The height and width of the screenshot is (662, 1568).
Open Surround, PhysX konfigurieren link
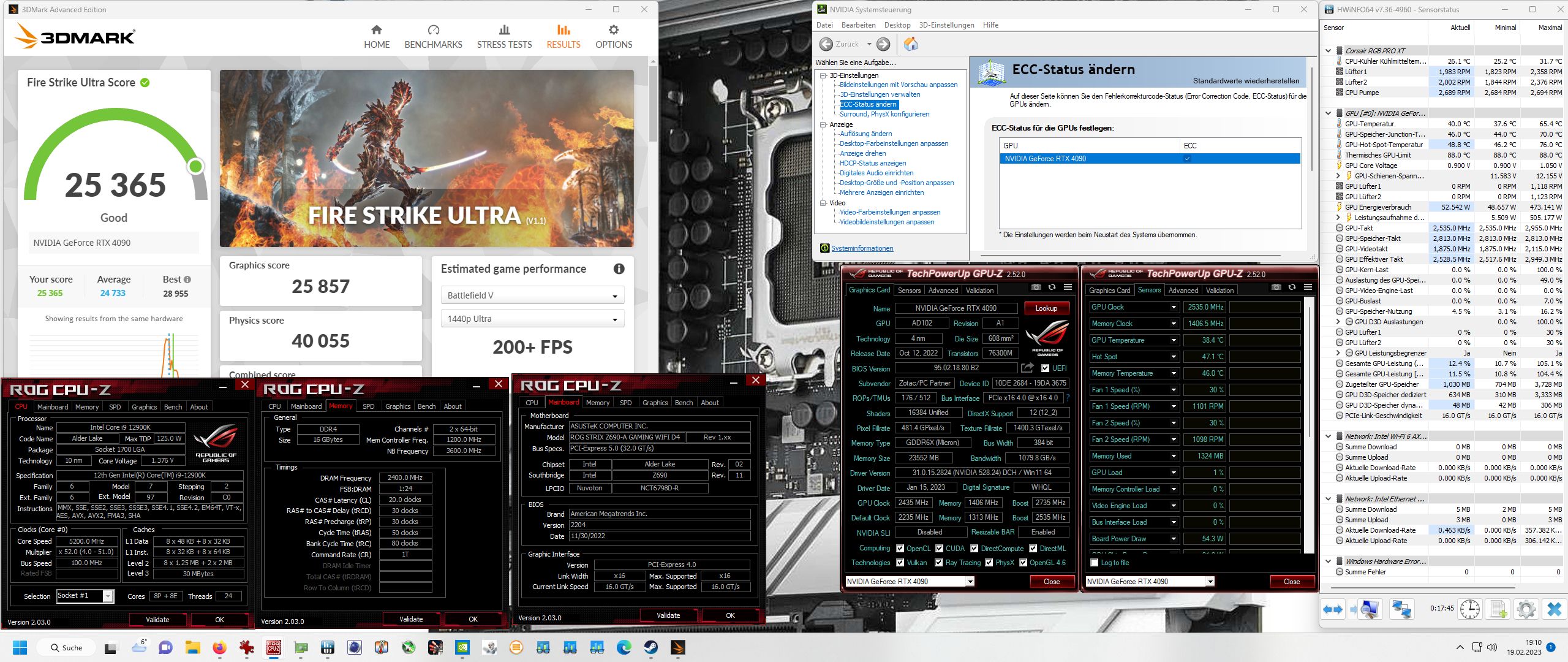[x=884, y=114]
